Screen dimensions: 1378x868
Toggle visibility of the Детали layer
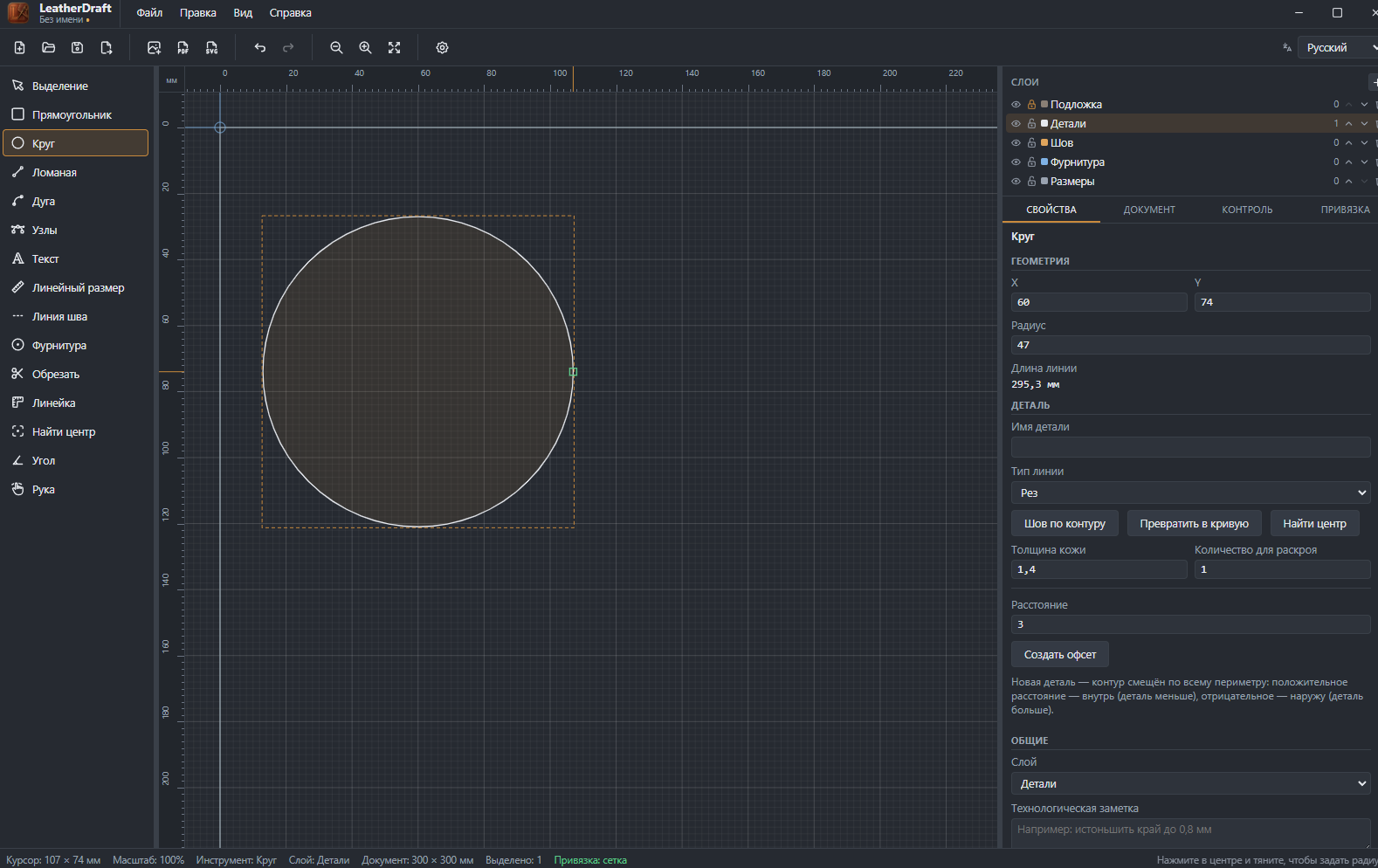coord(1016,124)
